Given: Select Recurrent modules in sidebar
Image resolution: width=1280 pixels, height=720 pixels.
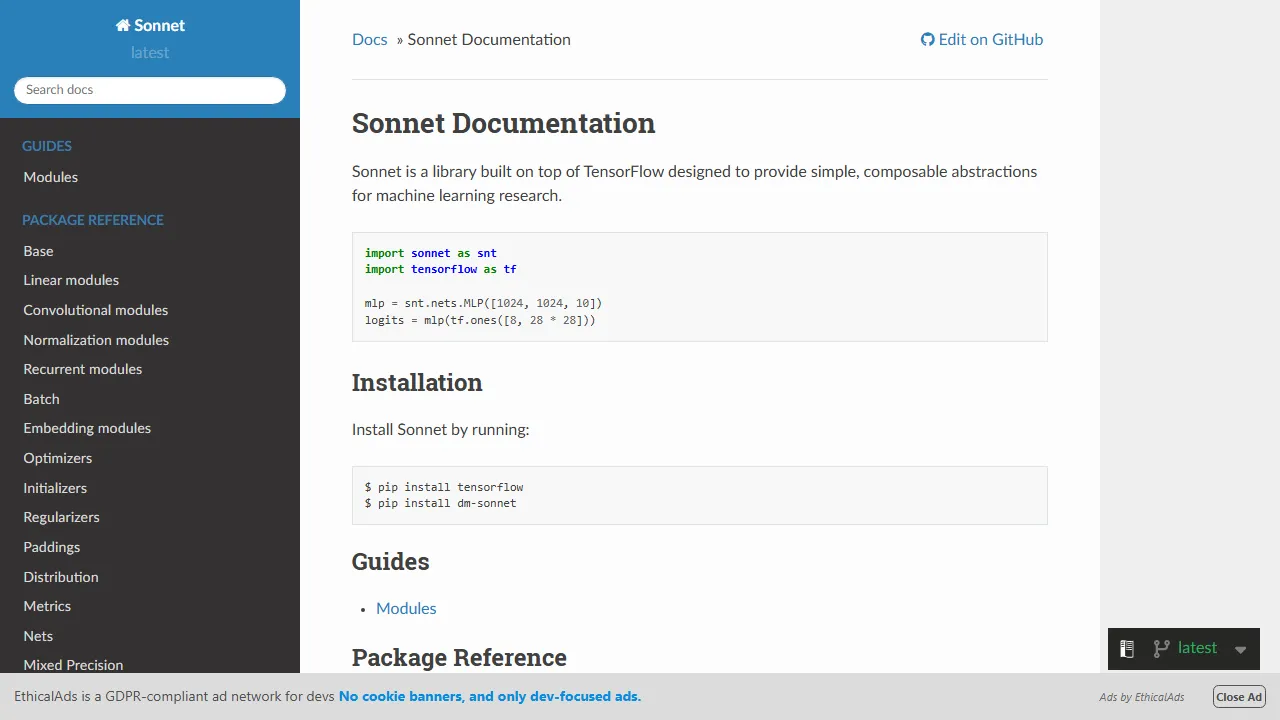Looking at the screenshot, I should 150,369.
